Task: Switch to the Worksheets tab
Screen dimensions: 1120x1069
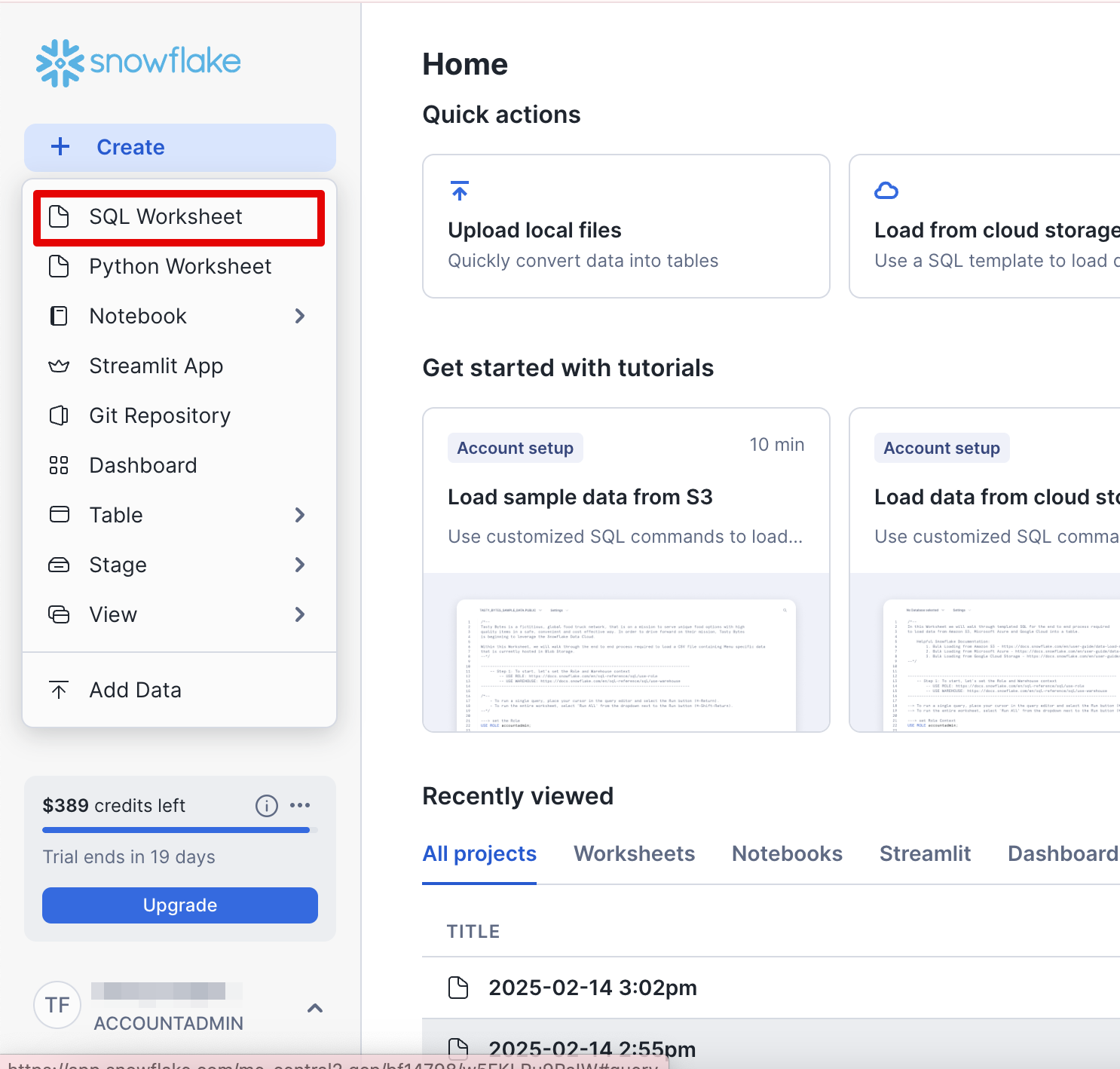Action: pyautogui.click(x=634, y=854)
